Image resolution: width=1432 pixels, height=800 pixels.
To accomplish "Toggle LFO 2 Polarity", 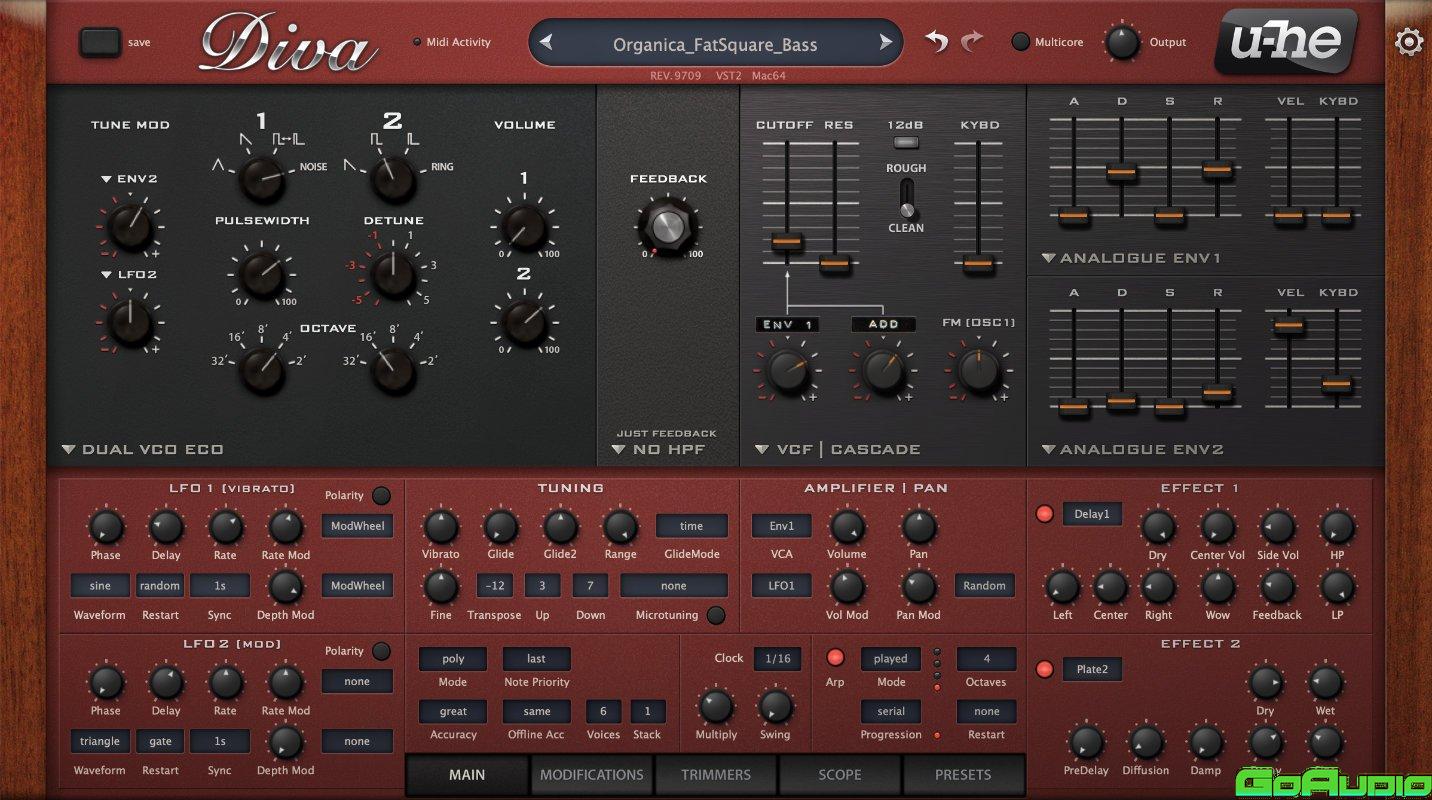I will pos(381,651).
